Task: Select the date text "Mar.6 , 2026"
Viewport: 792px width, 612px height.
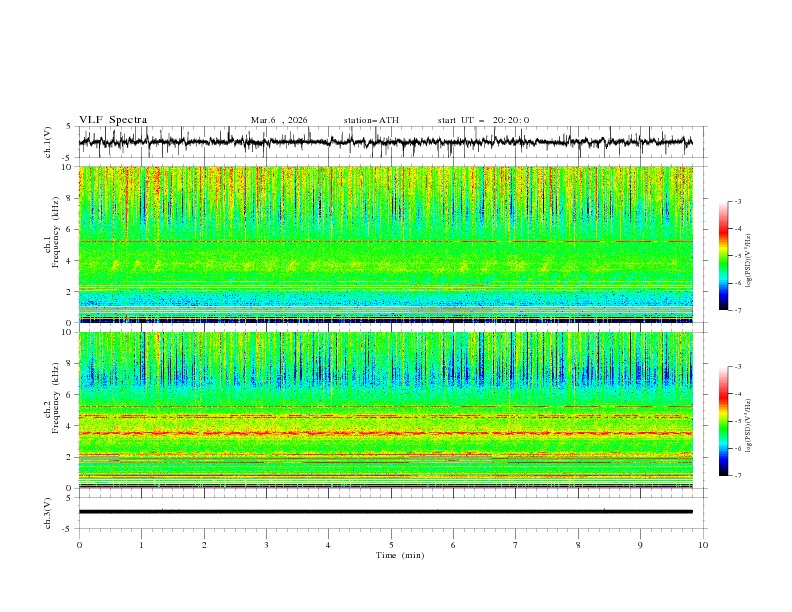Action: click(x=279, y=120)
